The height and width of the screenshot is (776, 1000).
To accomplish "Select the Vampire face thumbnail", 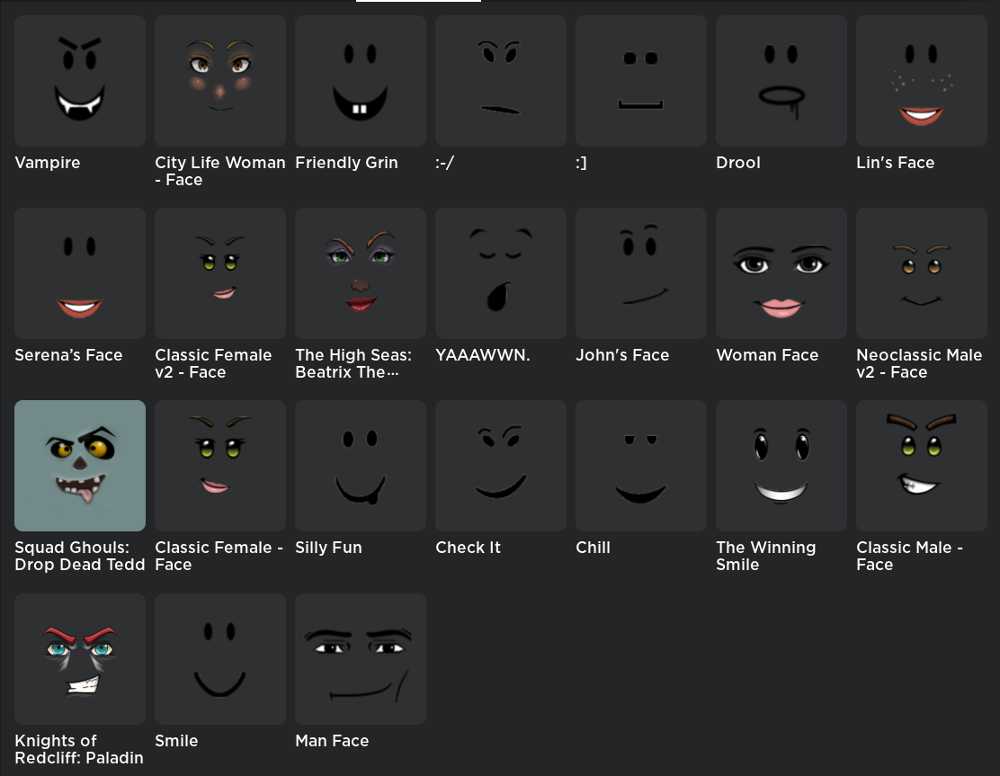I will [80, 81].
